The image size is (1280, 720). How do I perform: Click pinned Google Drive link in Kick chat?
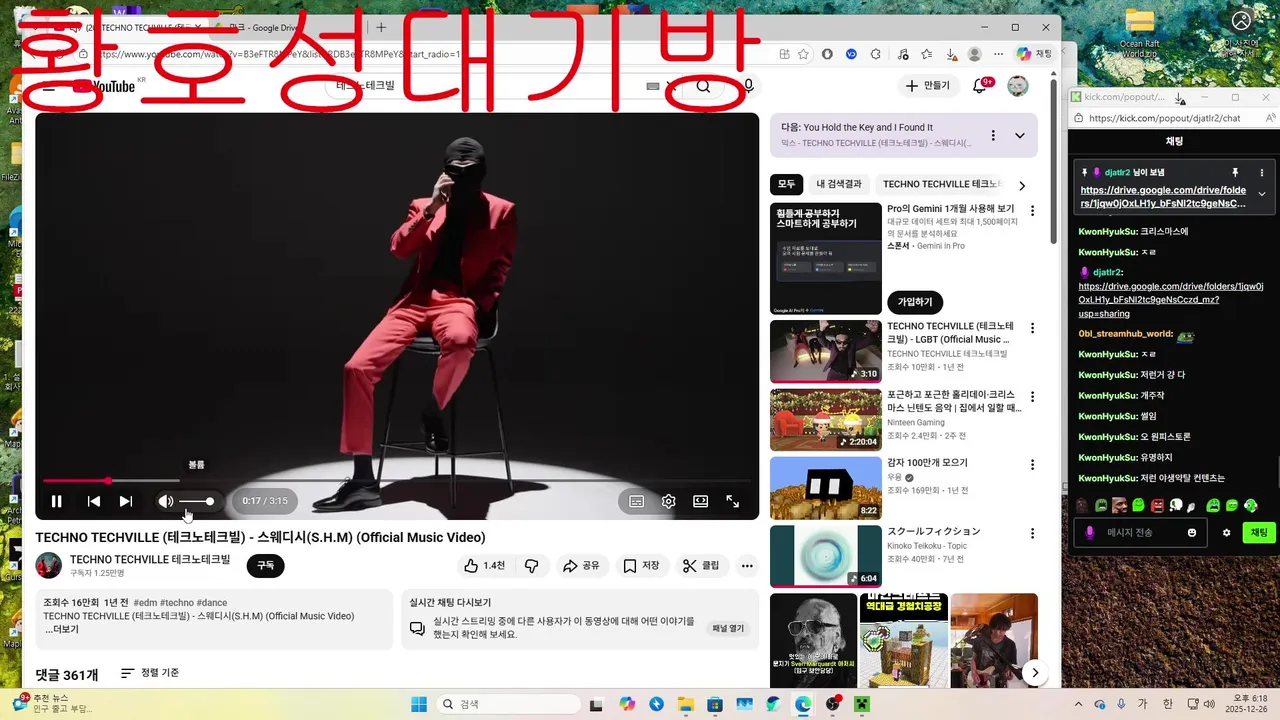(x=1164, y=197)
